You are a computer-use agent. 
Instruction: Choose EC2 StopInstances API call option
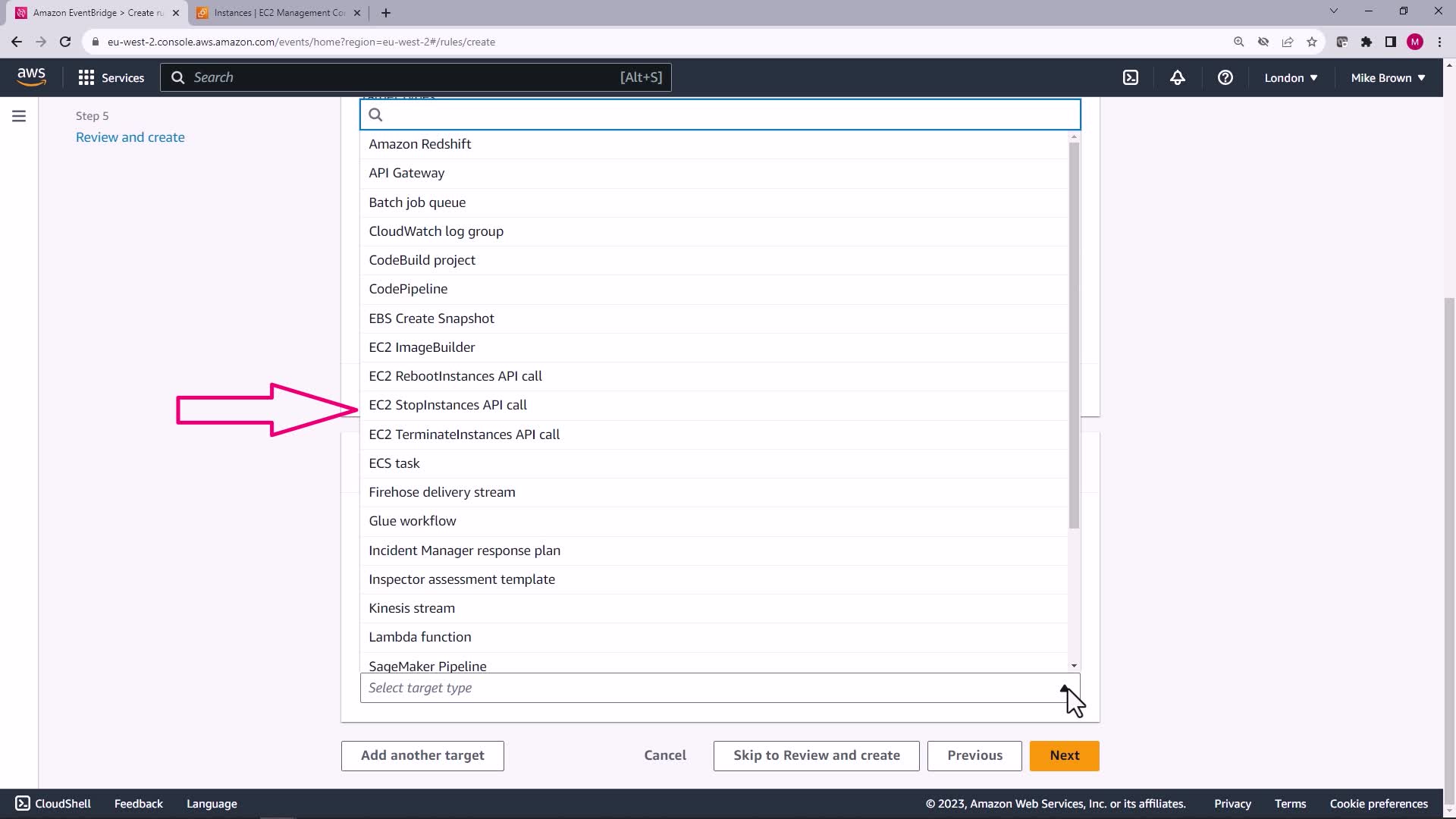447,405
